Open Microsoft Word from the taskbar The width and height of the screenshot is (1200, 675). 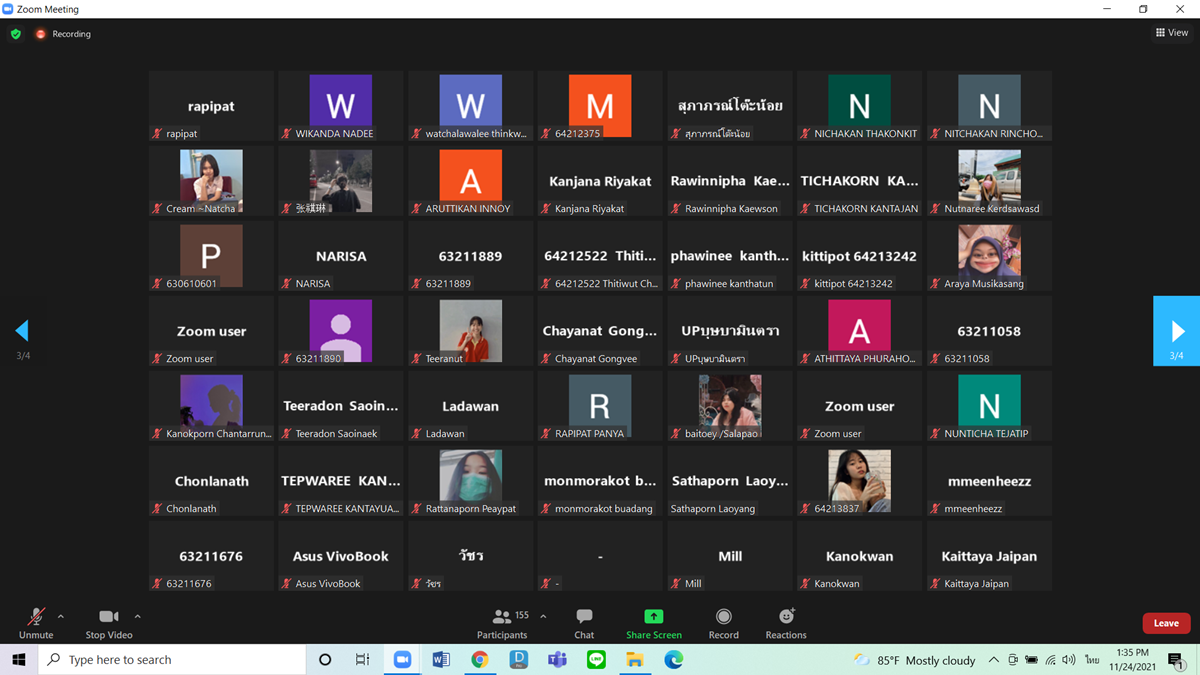pos(441,660)
